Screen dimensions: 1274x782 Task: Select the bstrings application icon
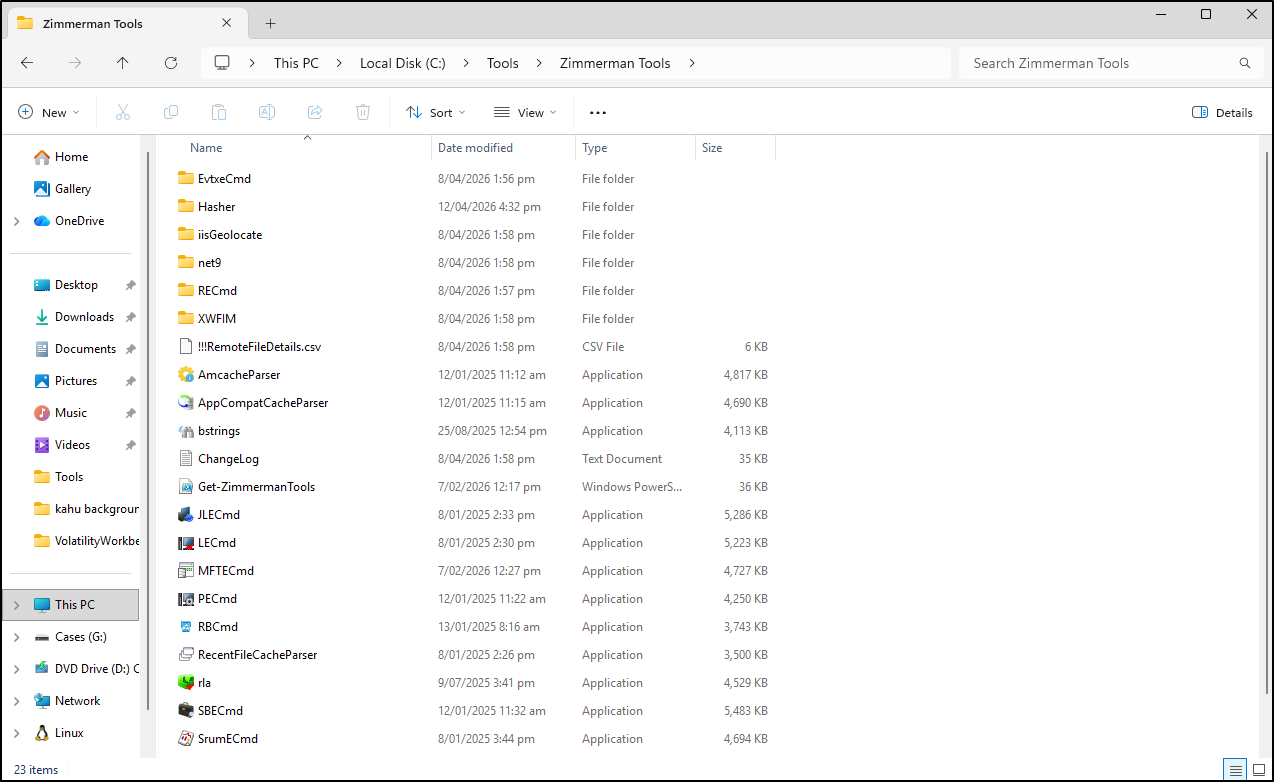(185, 431)
